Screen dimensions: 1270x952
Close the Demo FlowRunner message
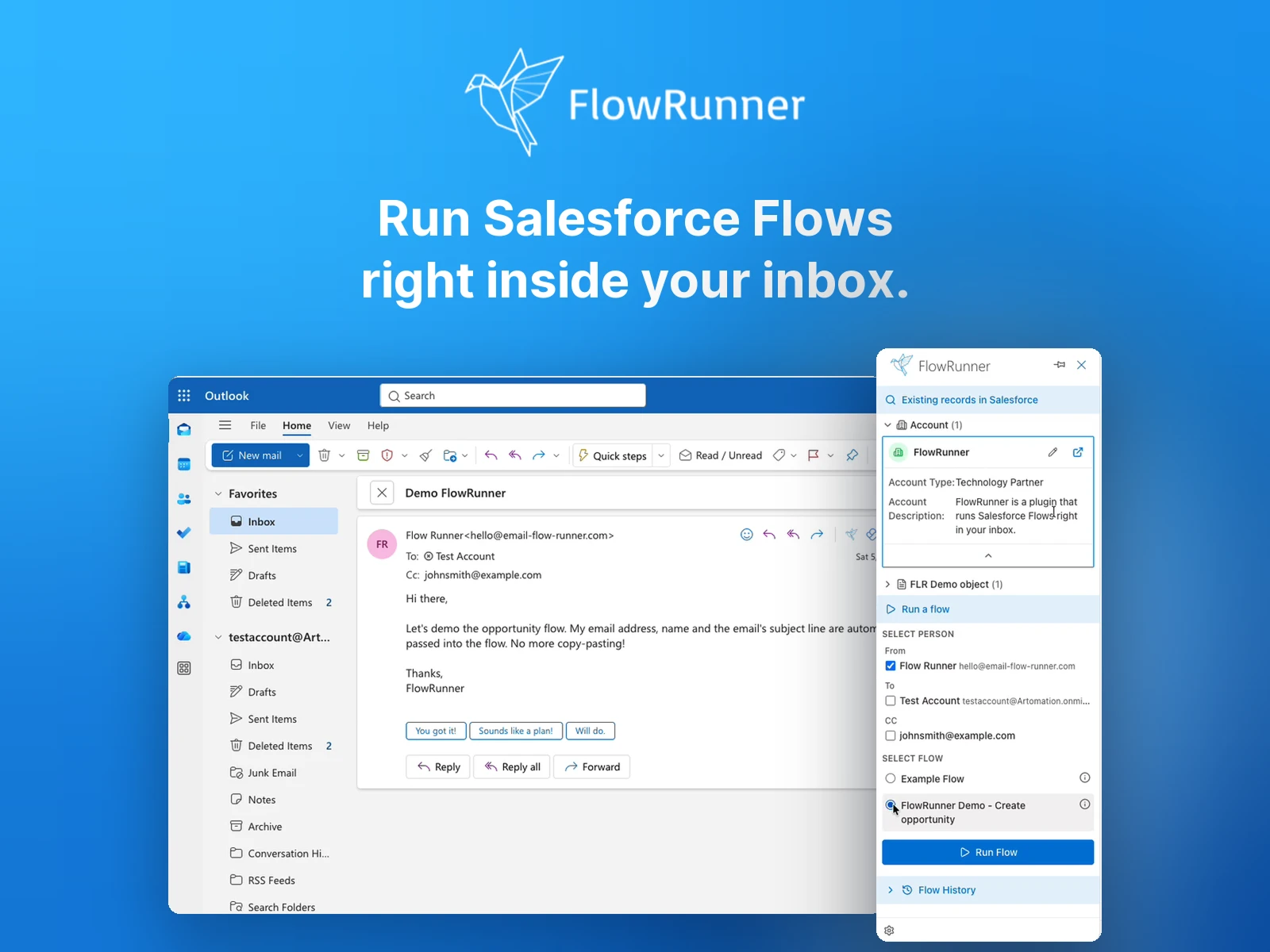pos(382,493)
